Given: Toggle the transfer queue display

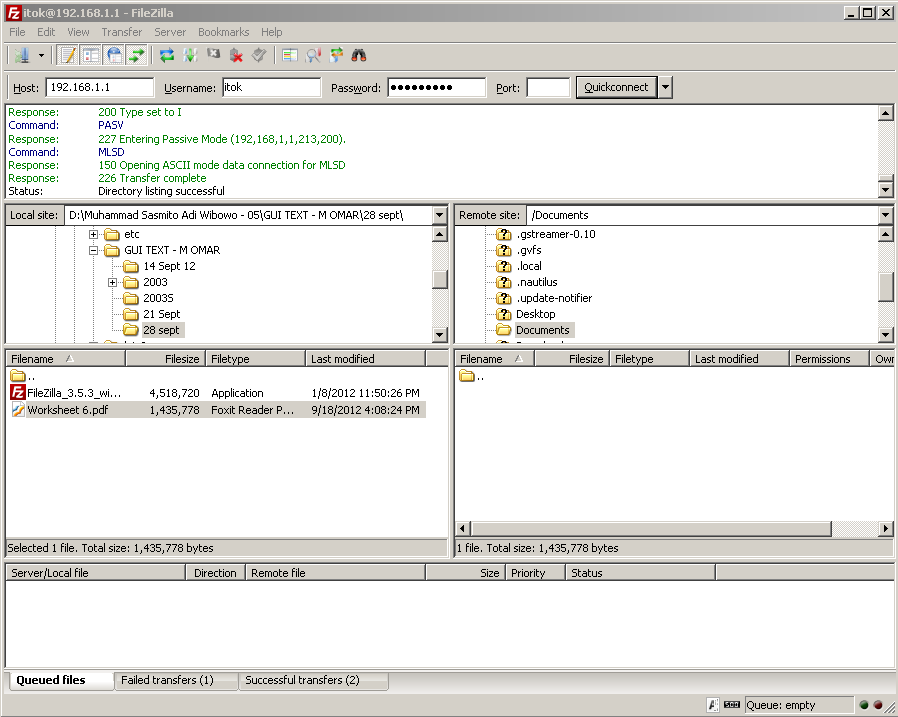Looking at the screenshot, I should [x=137, y=55].
